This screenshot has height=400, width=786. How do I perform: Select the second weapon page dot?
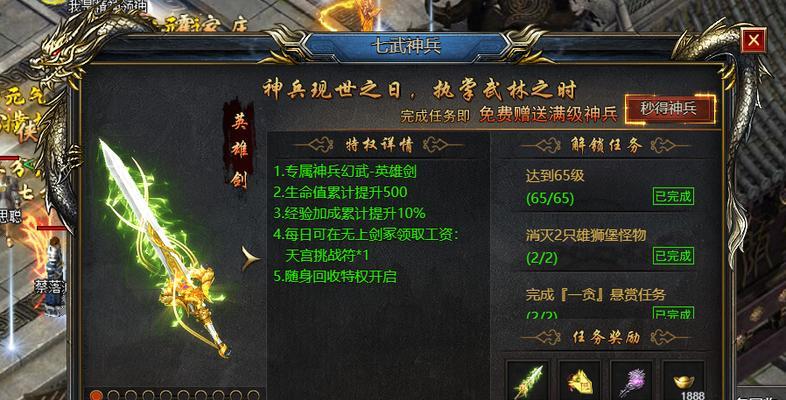pos(113,395)
